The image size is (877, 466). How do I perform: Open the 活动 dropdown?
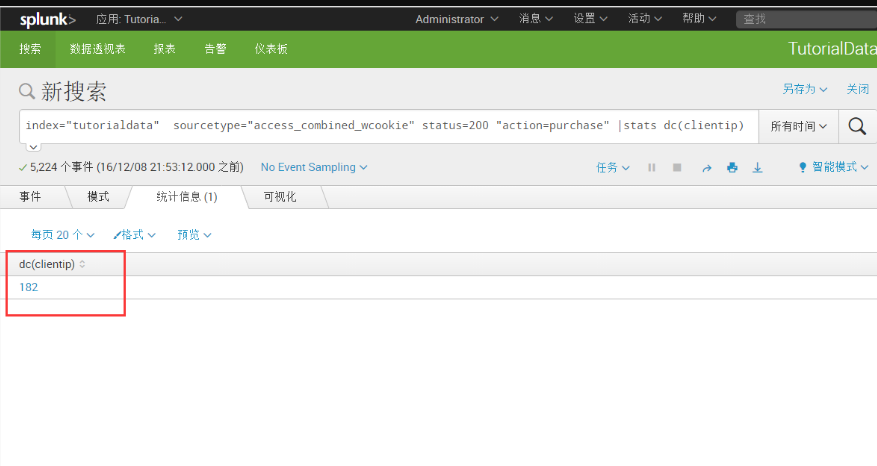(x=644, y=18)
